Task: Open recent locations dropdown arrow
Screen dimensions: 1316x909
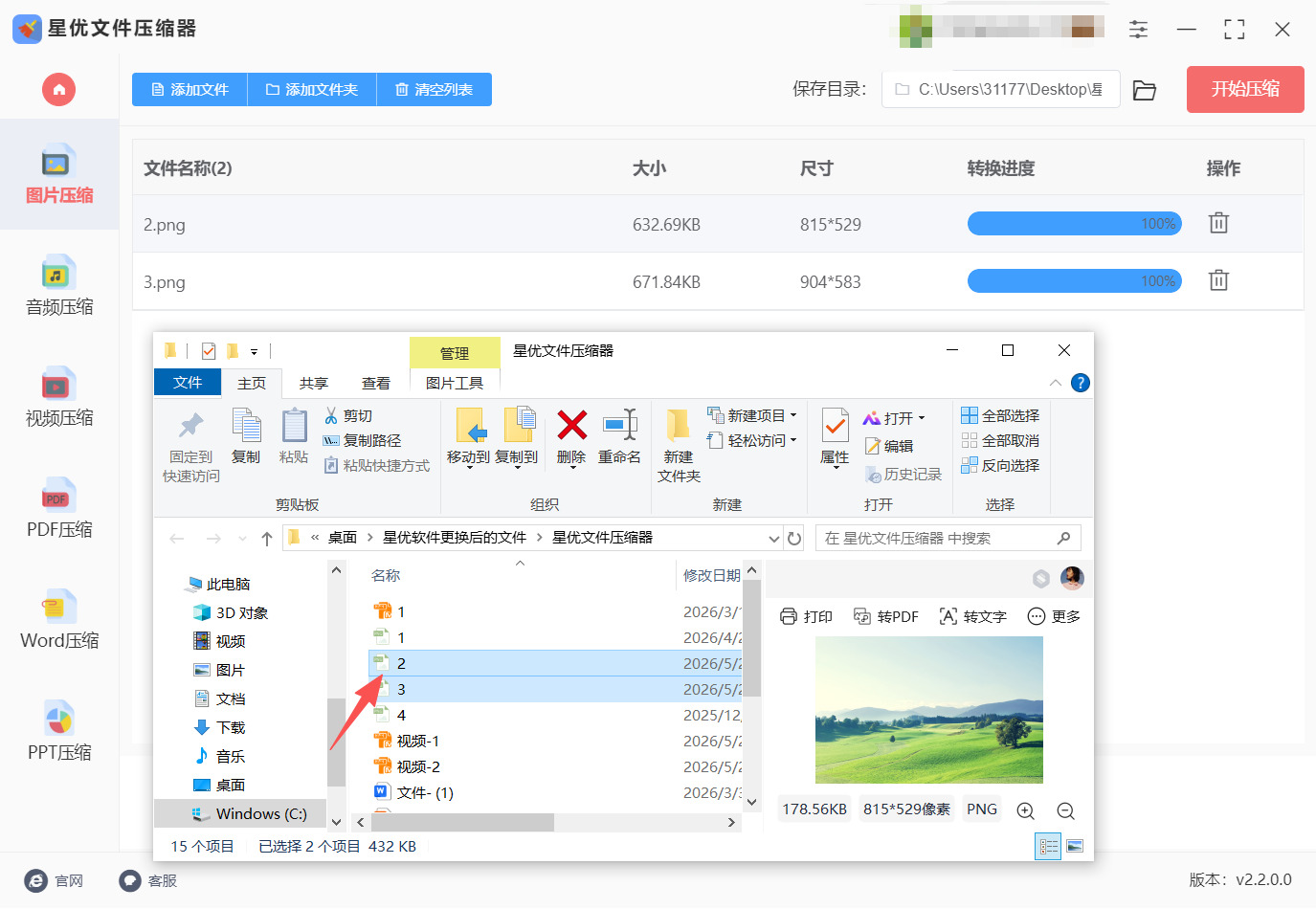Action: [x=242, y=539]
